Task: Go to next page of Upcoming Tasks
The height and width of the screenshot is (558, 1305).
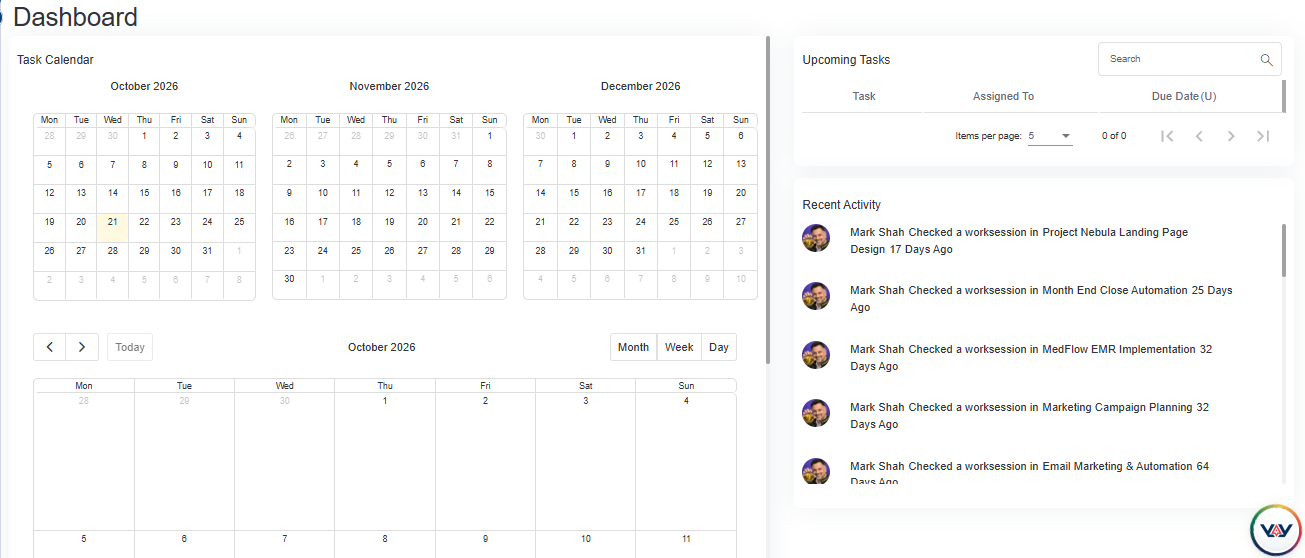Action: tap(1231, 136)
